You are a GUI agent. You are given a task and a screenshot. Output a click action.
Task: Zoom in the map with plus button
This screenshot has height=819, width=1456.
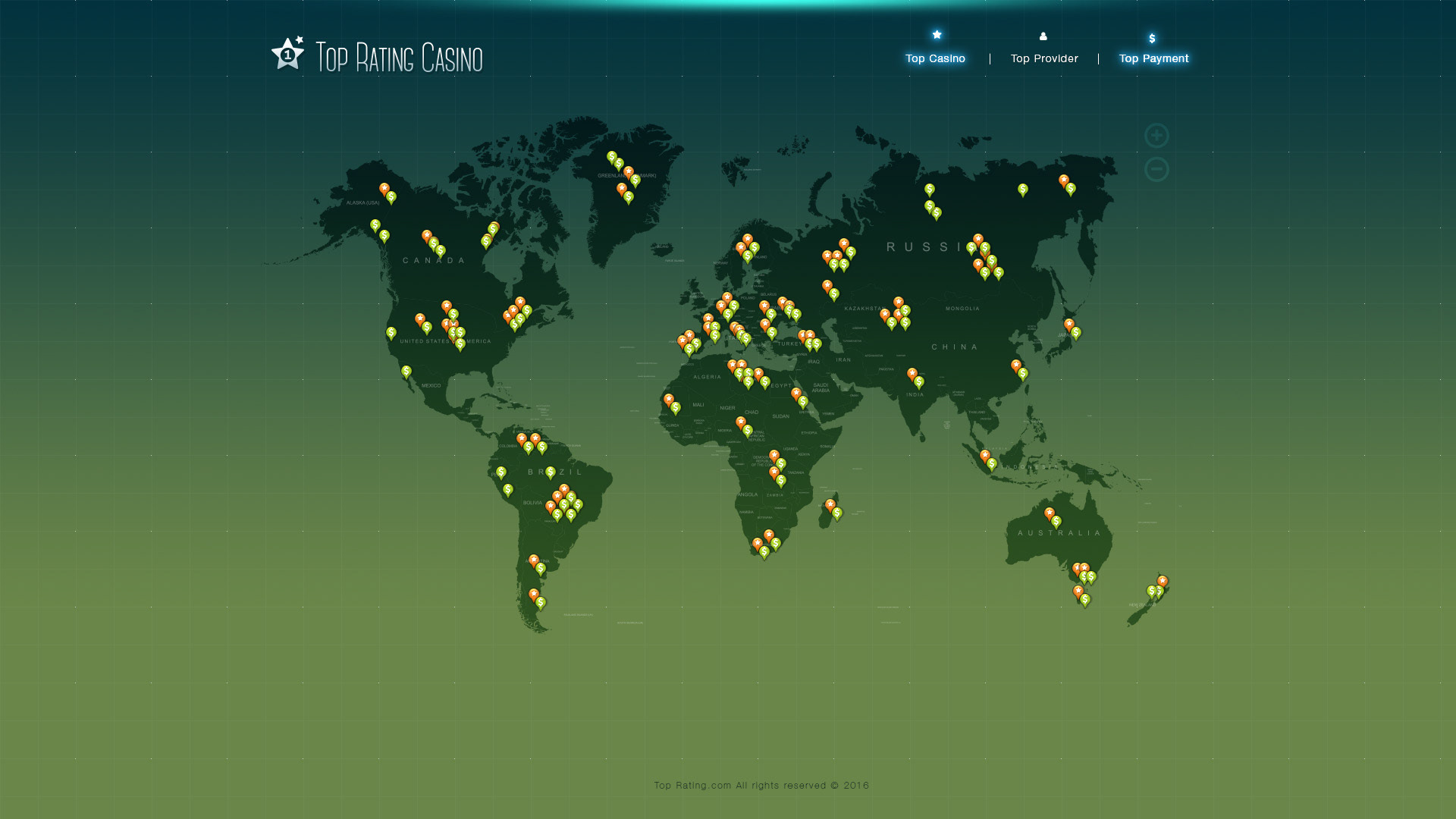(1156, 136)
